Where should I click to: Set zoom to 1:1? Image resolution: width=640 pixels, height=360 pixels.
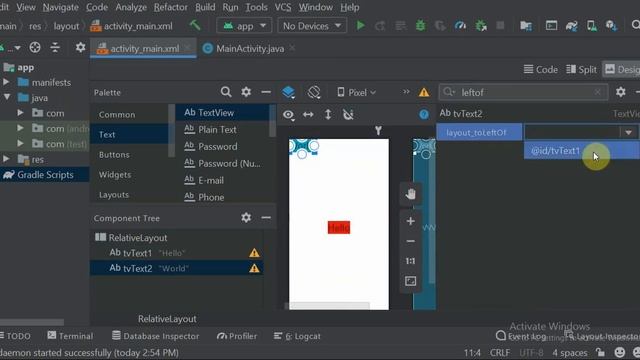410,261
